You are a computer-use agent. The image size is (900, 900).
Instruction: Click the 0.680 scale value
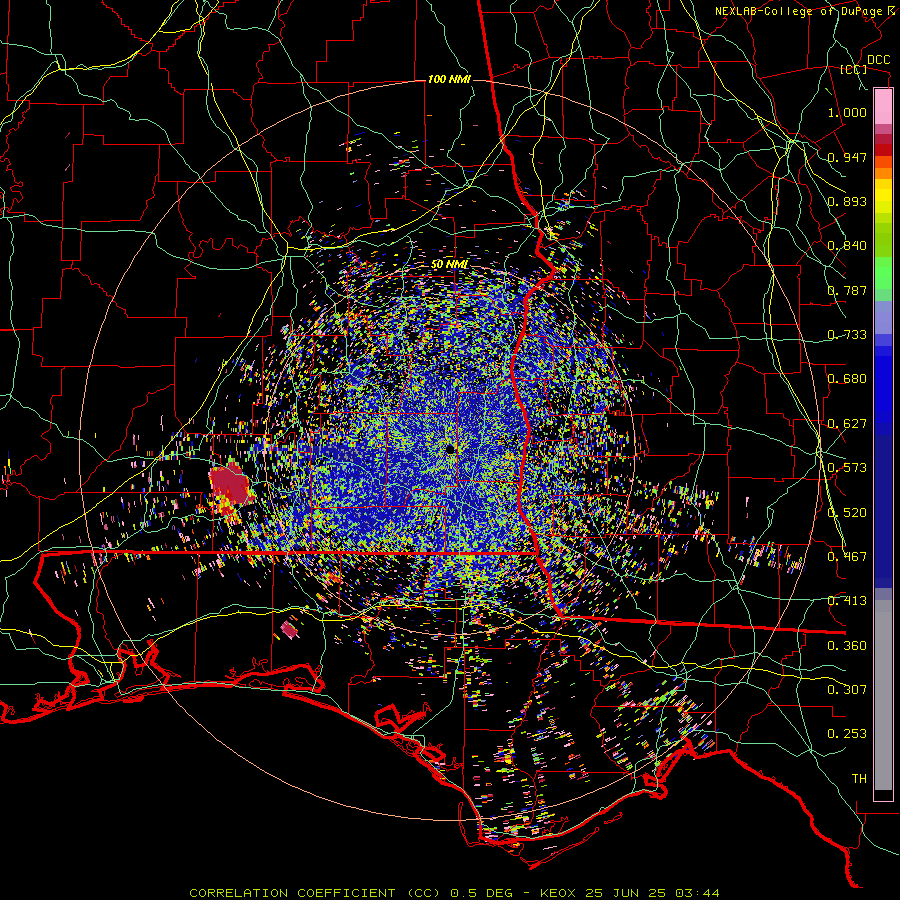(x=847, y=379)
